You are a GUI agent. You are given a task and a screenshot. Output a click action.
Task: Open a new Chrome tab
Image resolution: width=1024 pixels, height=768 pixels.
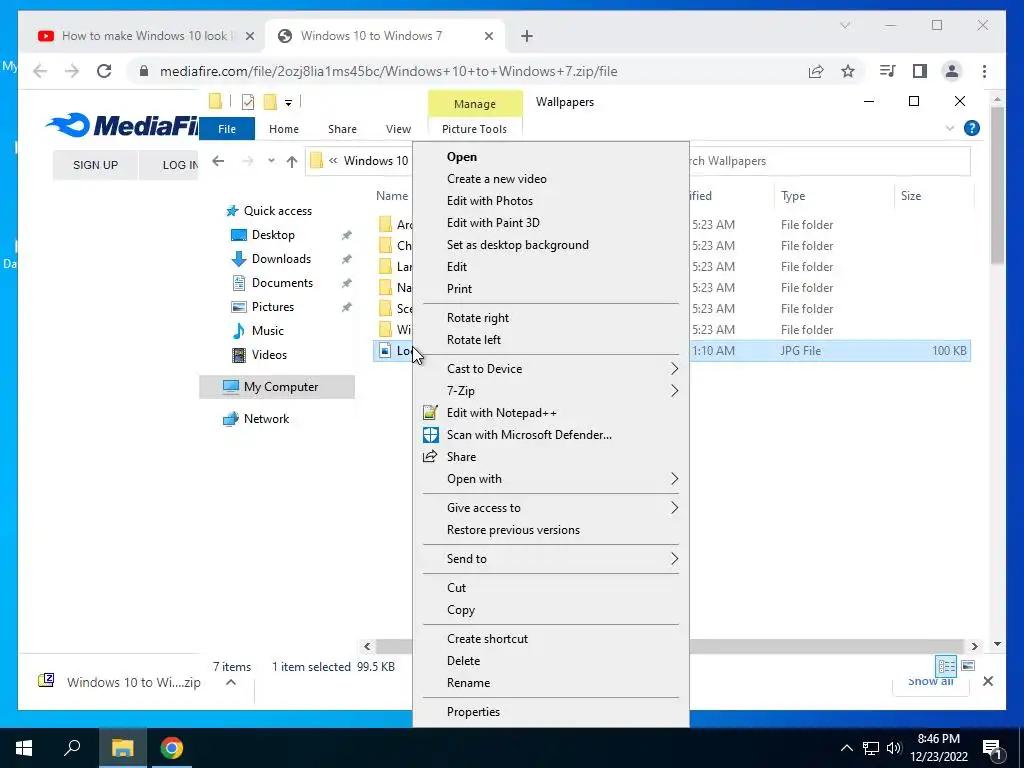527,37
